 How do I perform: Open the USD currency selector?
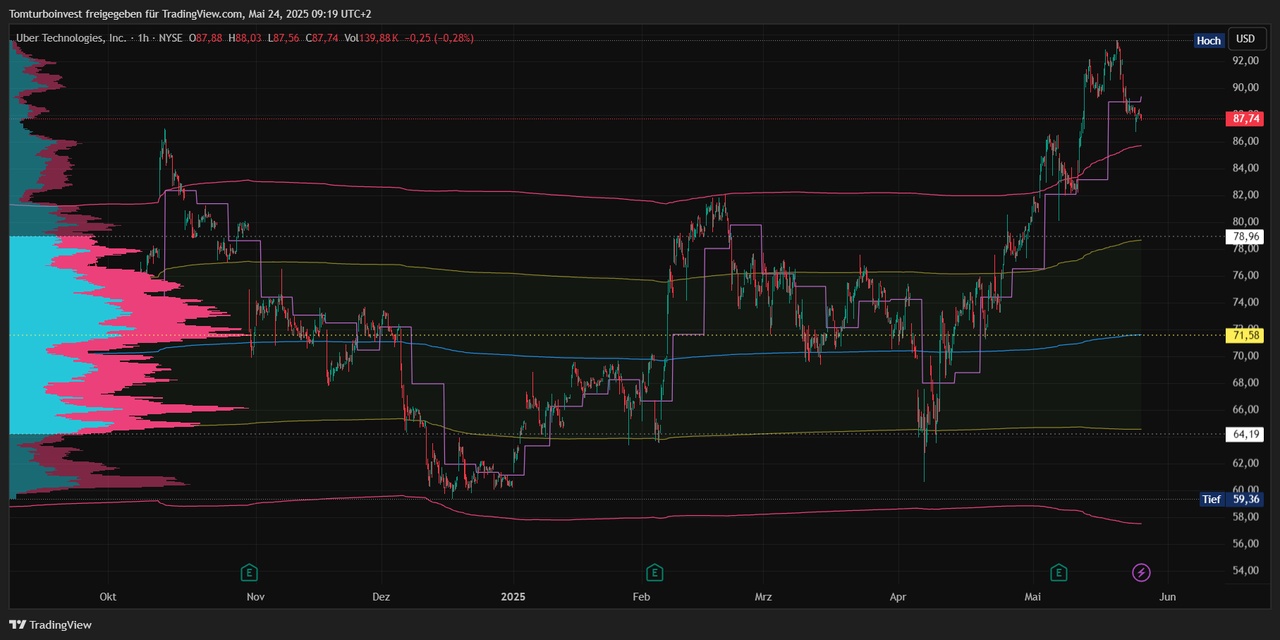[1245, 39]
